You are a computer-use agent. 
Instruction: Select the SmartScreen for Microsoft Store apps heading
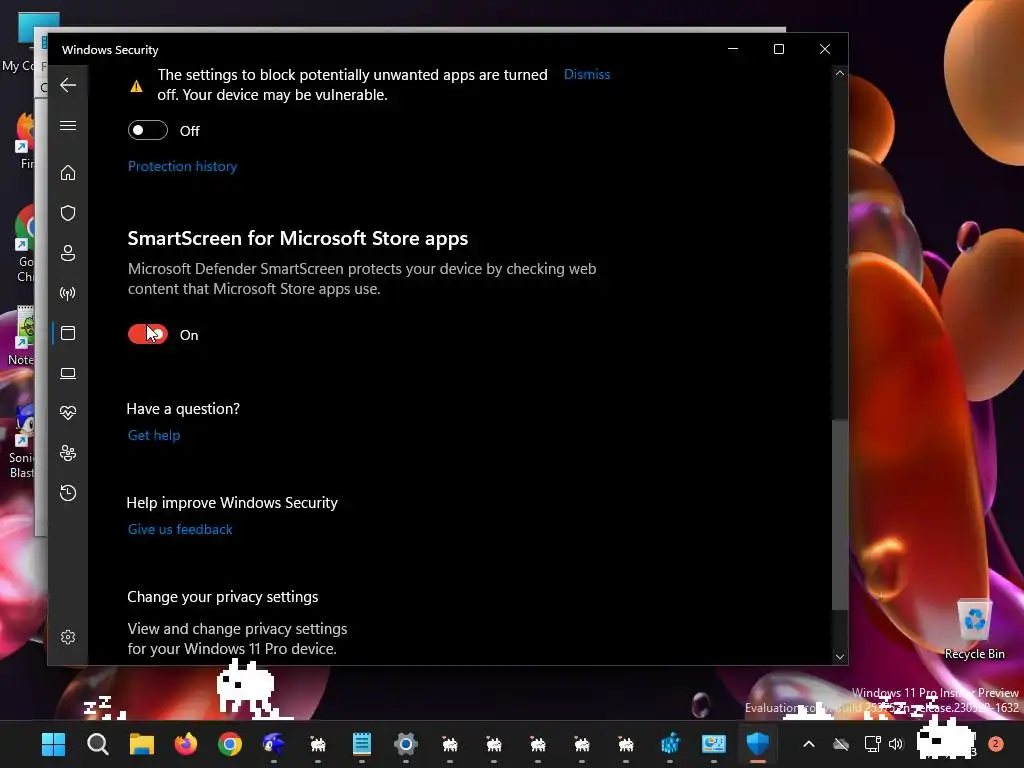pos(298,238)
